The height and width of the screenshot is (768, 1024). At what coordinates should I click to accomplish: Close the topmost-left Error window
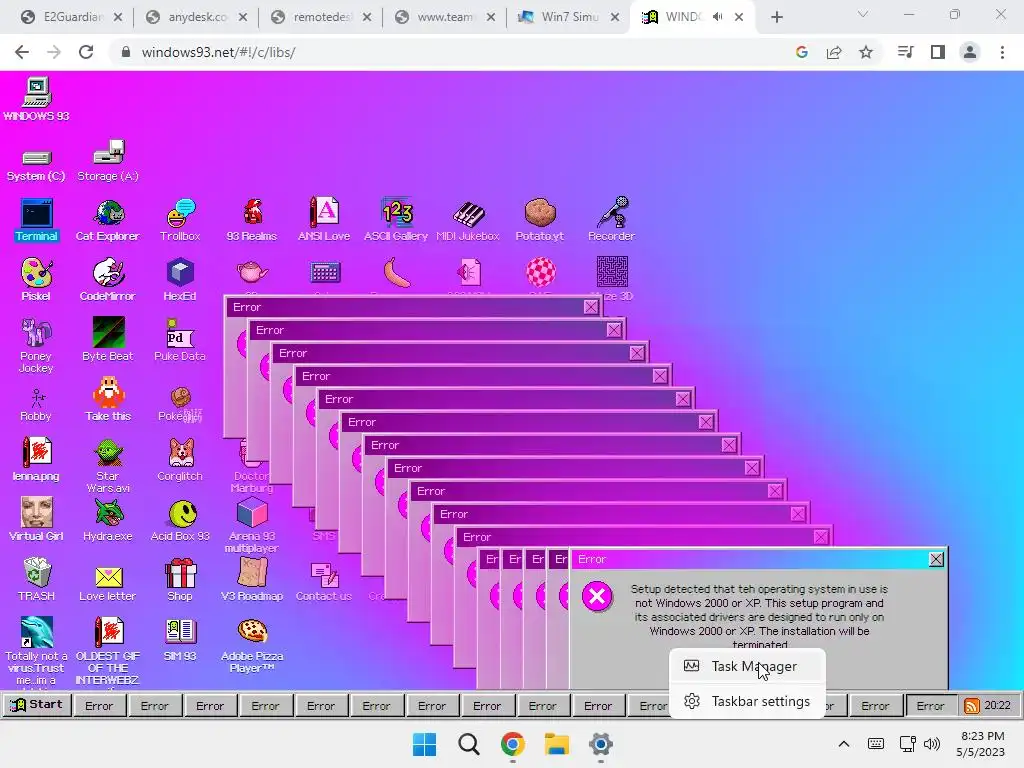(x=591, y=307)
